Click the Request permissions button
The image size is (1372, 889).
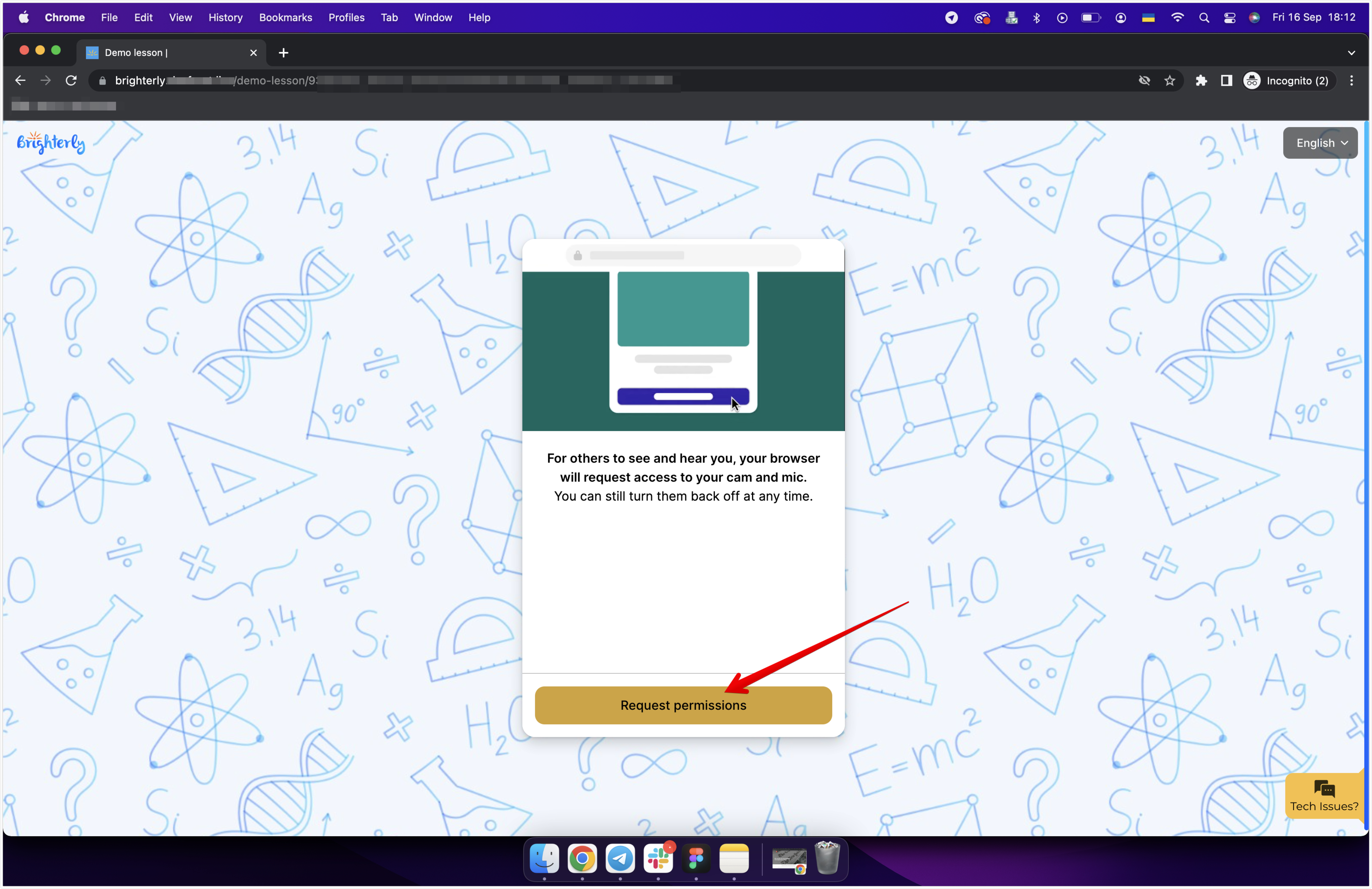click(683, 705)
